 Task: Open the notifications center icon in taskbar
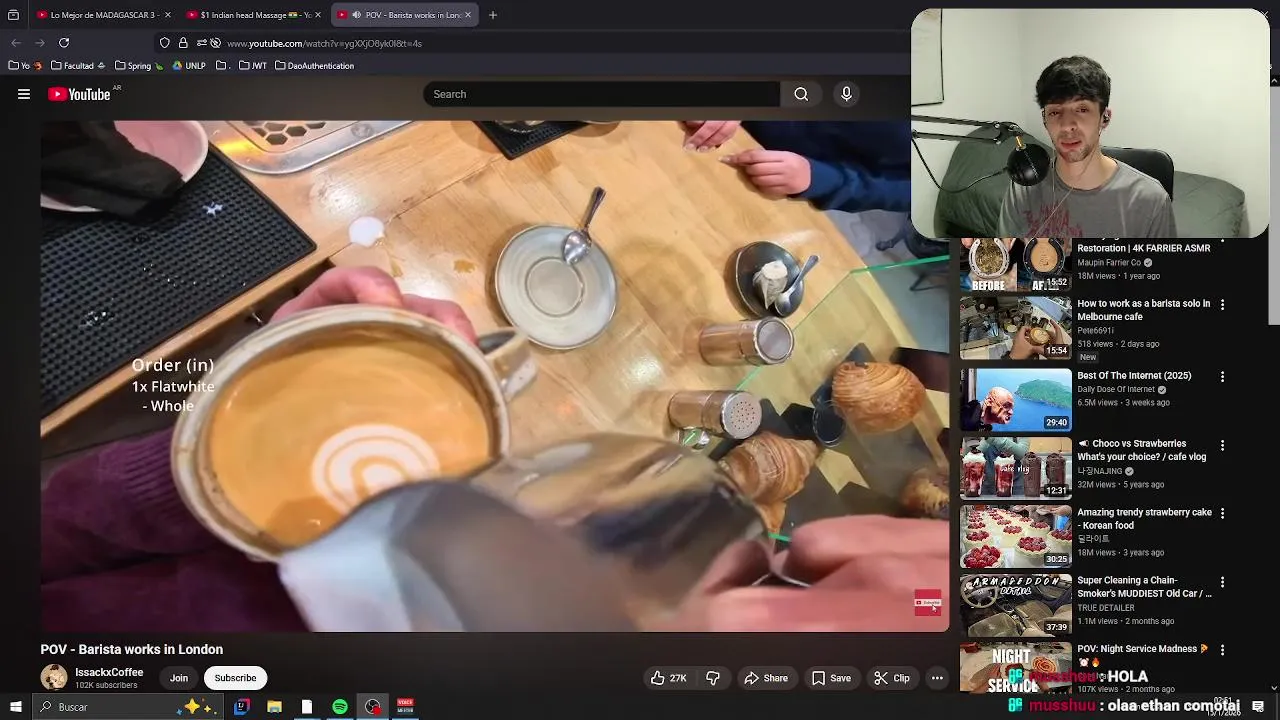click(x=1258, y=707)
